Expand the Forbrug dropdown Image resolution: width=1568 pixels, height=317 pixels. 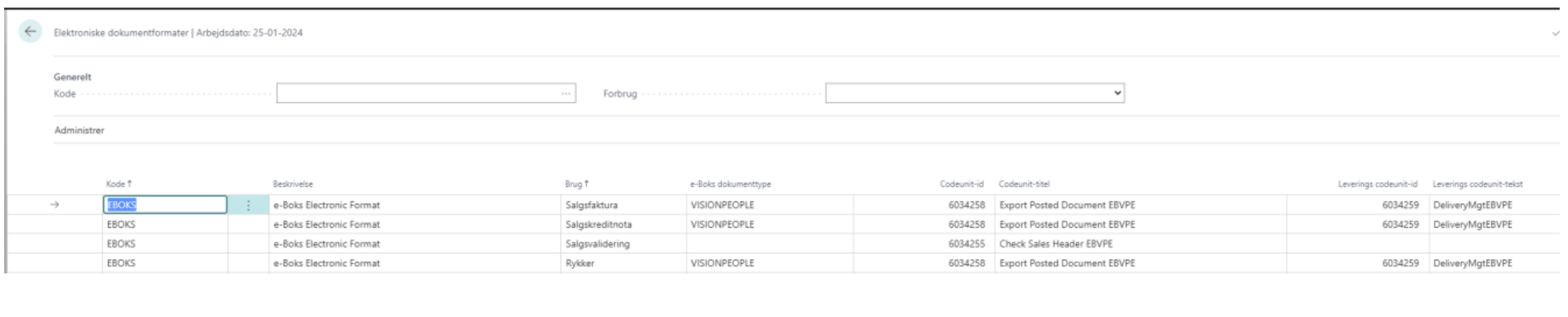pyautogui.click(x=975, y=93)
